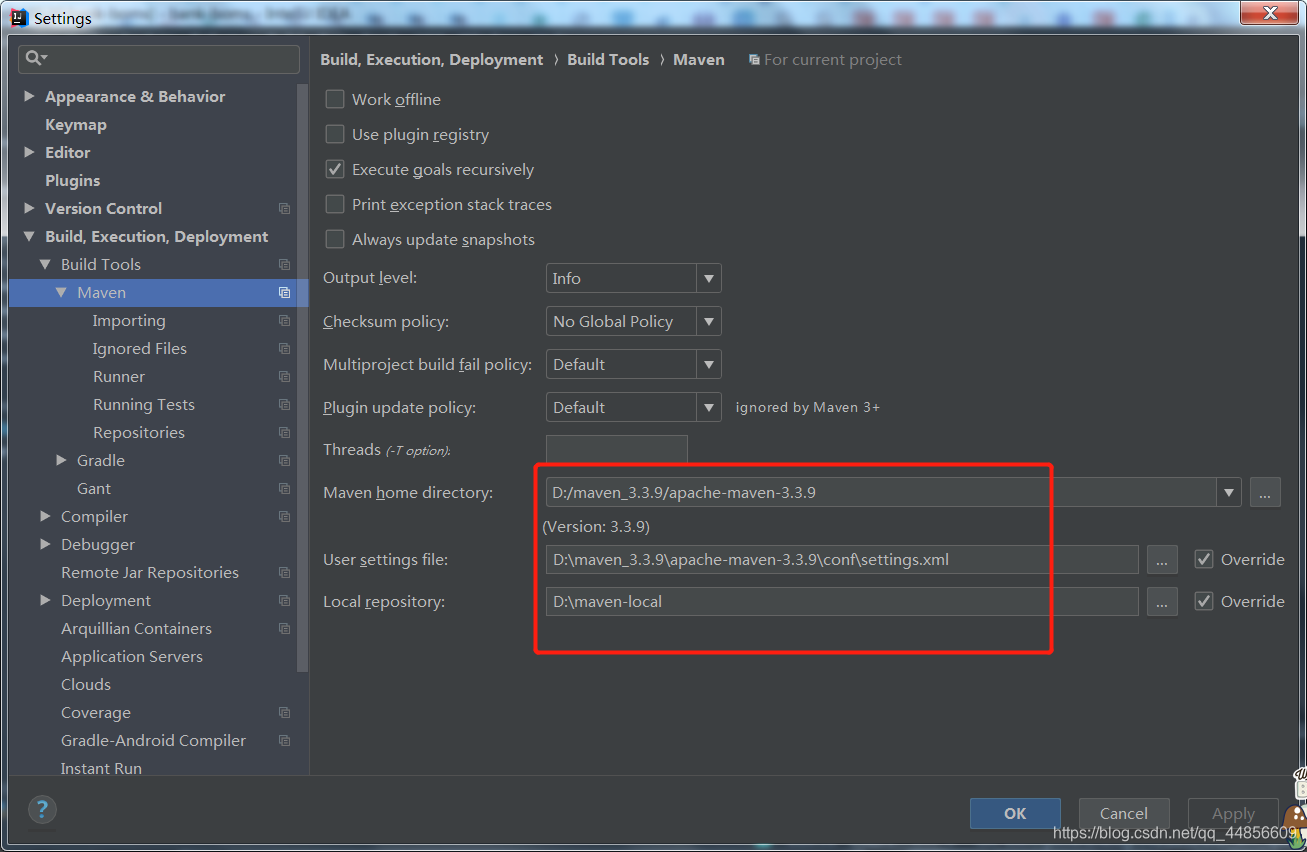Click the Threads input field
The width and height of the screenshot is (1307, 852).
617,449
